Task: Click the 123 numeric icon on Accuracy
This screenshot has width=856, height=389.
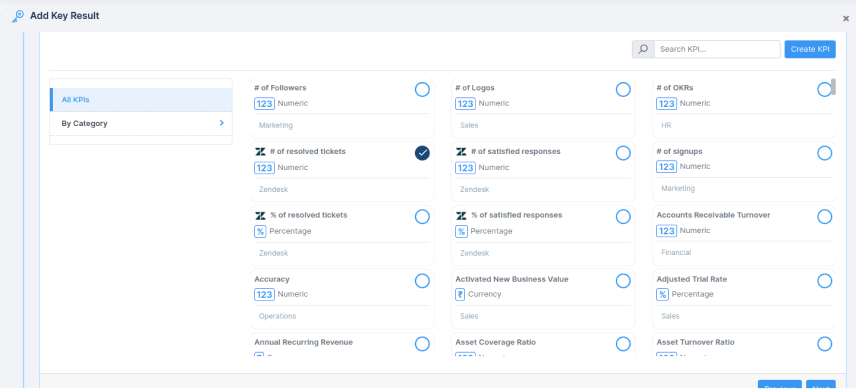Action: click(x=264, y=295)
